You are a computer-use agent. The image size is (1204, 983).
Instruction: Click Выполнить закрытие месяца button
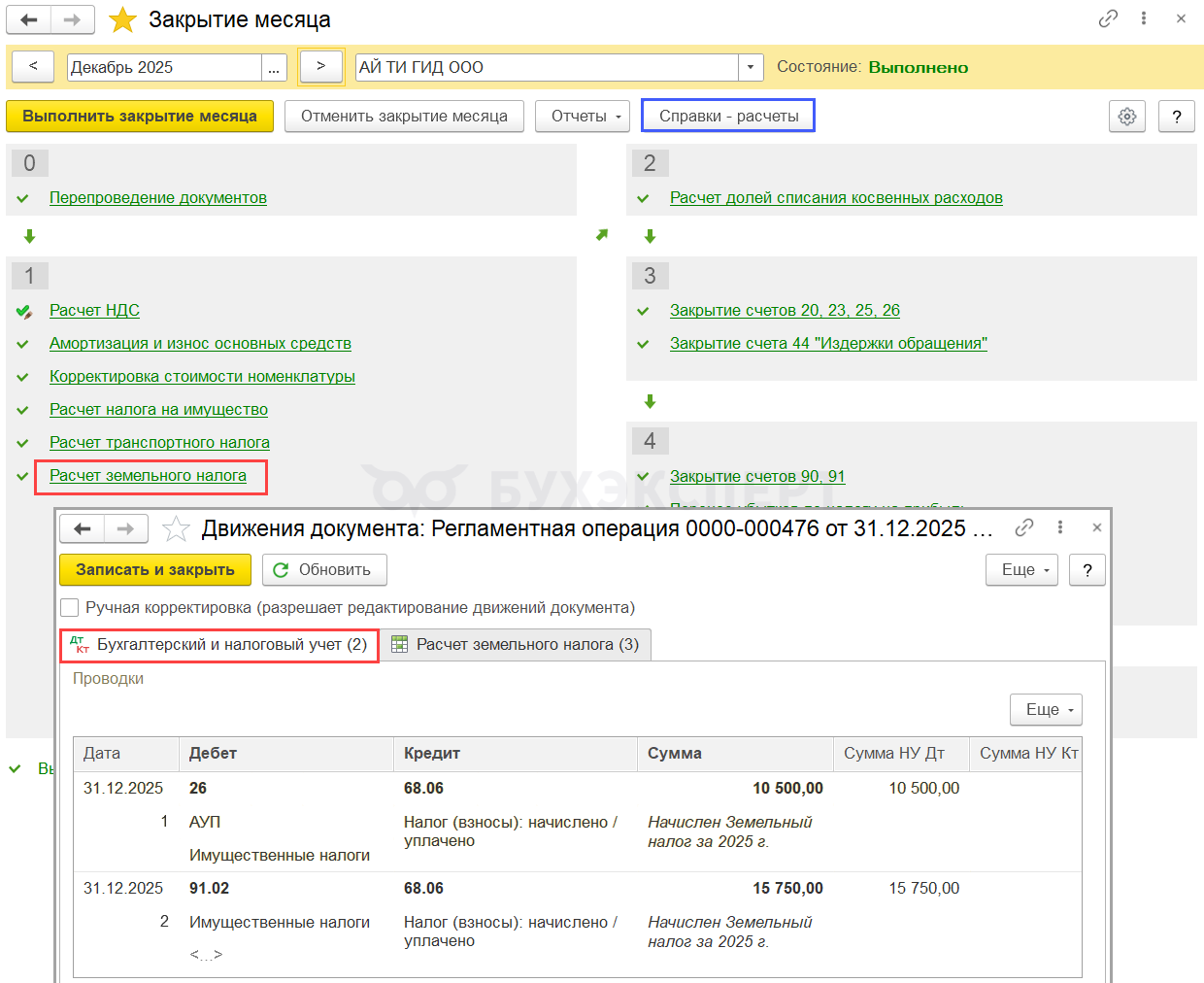point(140,117)
